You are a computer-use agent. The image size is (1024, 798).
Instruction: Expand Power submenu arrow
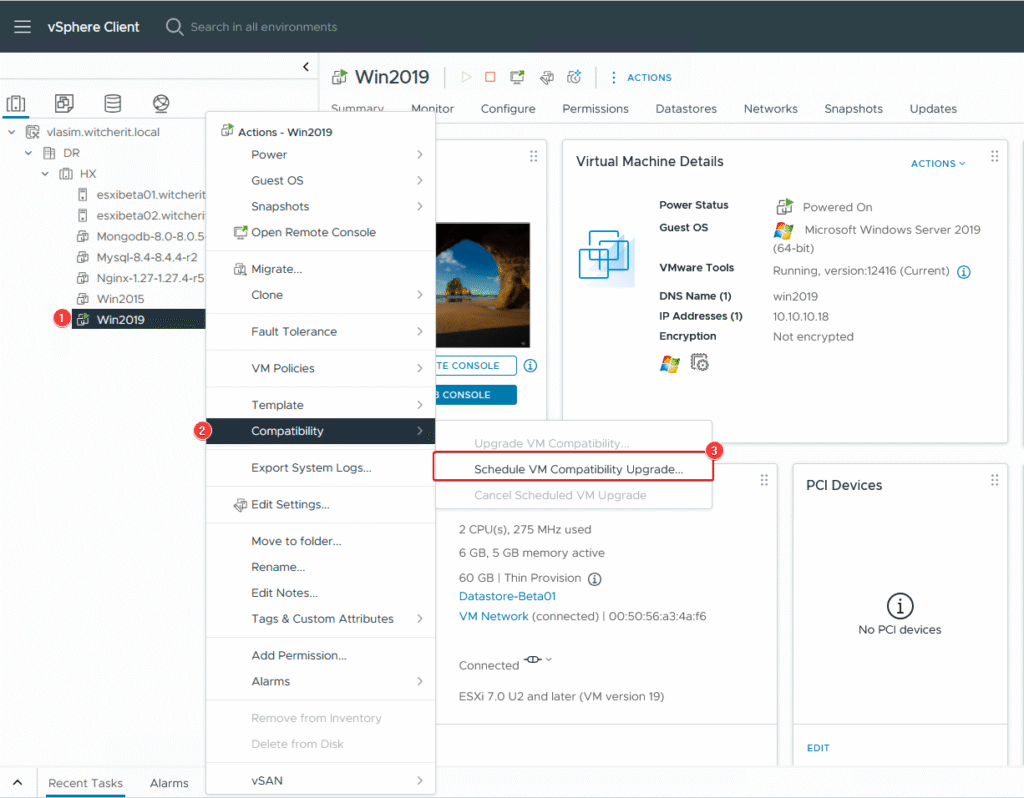(x=419, y=155)
